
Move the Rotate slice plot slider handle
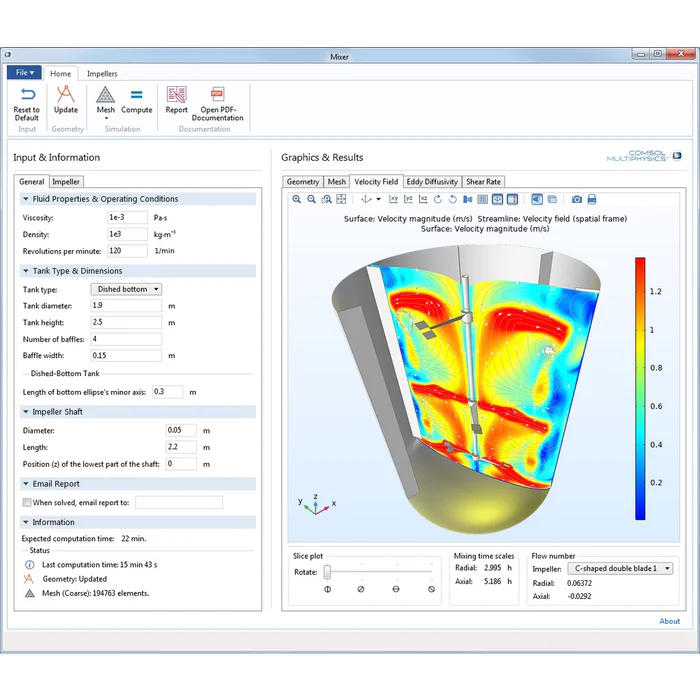tap(327, 572)
